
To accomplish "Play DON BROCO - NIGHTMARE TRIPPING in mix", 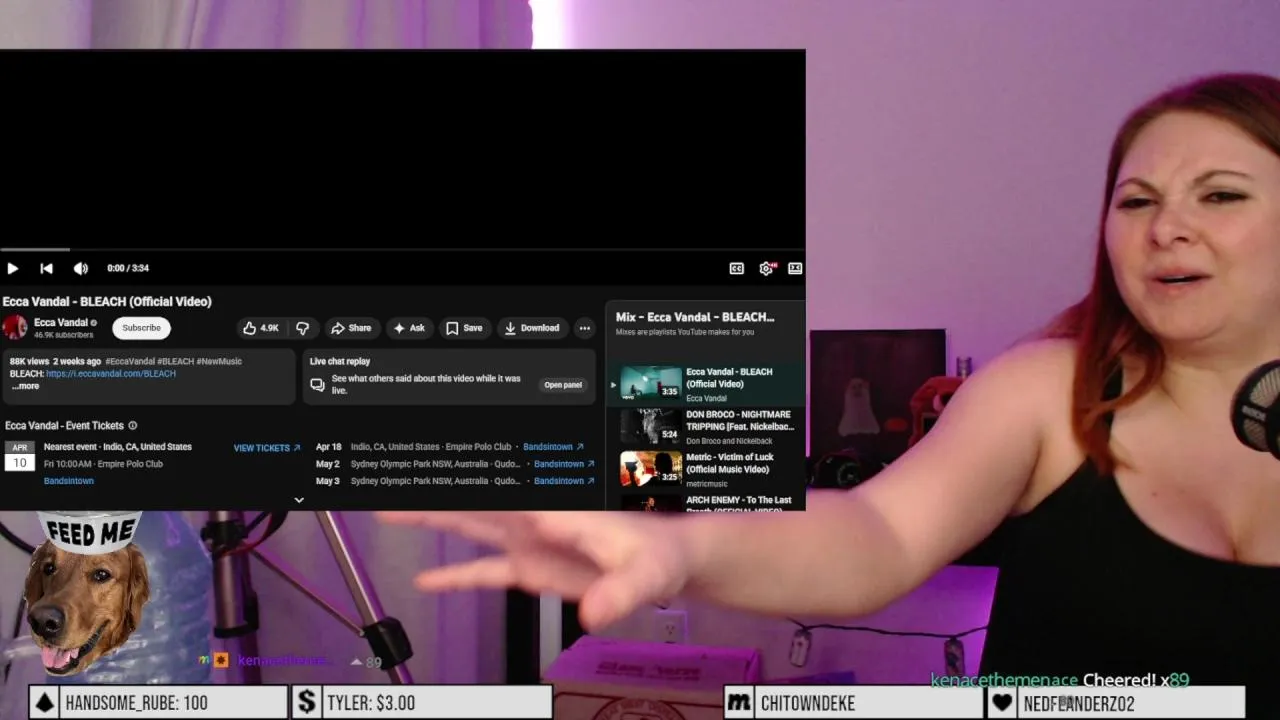I will click(704, 427).
